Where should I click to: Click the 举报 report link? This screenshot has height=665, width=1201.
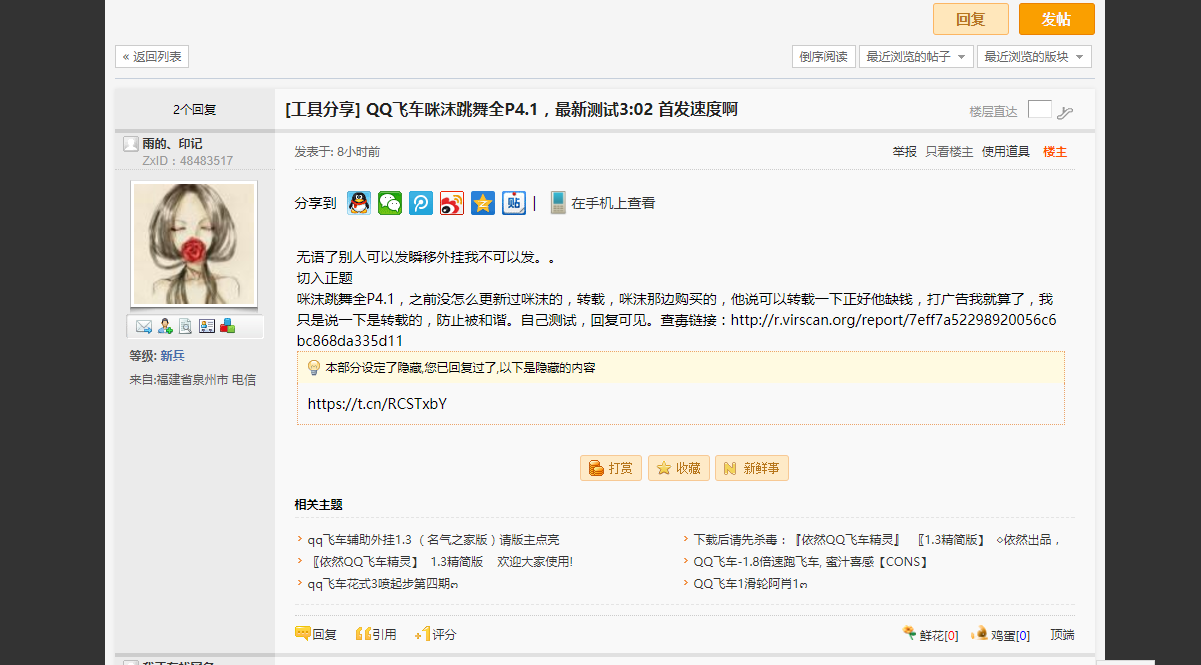[905, 152]
